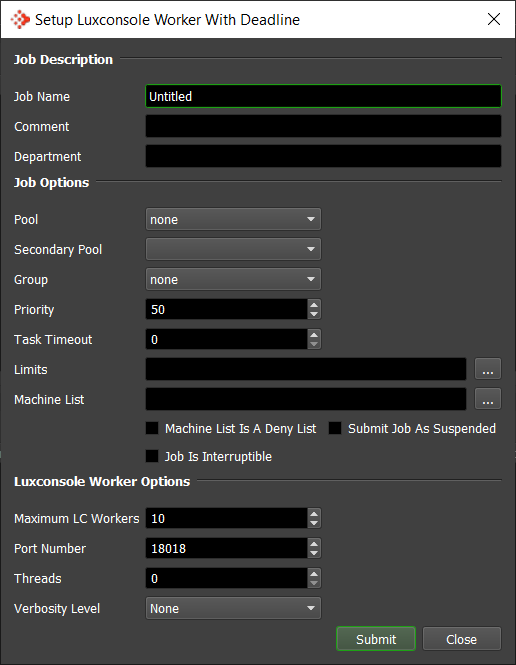The height and width of the screenshot is (665, 516).
Task: Close the dialog with title bar X
Action: [x=494, y=19]
